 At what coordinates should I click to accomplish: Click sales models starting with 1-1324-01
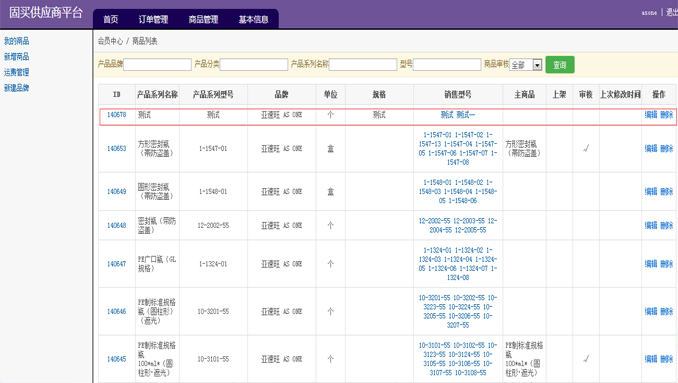pyautogui.click(x=457, y=264)
